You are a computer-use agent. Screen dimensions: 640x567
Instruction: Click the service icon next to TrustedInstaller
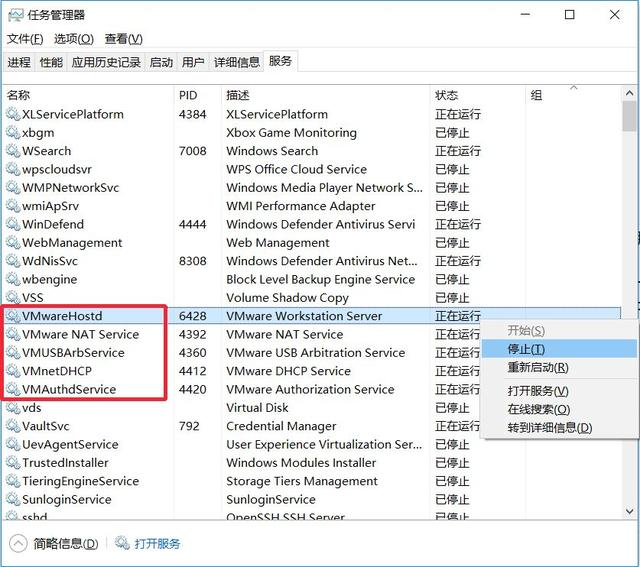pos(13,462)
